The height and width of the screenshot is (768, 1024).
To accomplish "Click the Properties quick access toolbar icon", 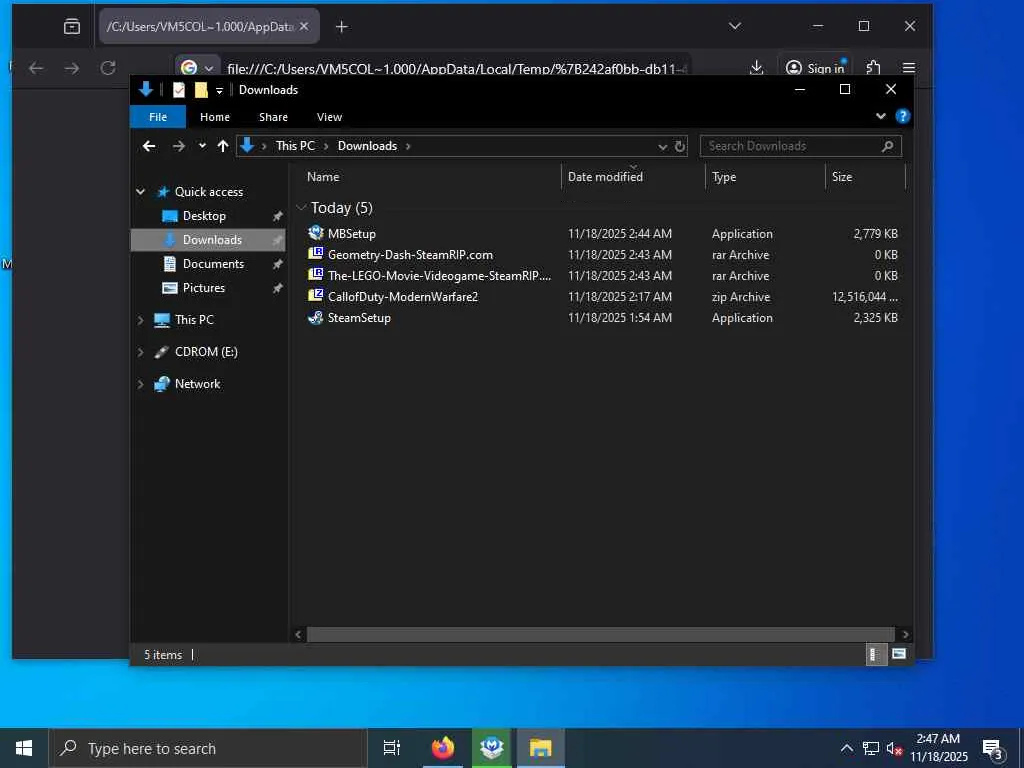I will (178, 90).
